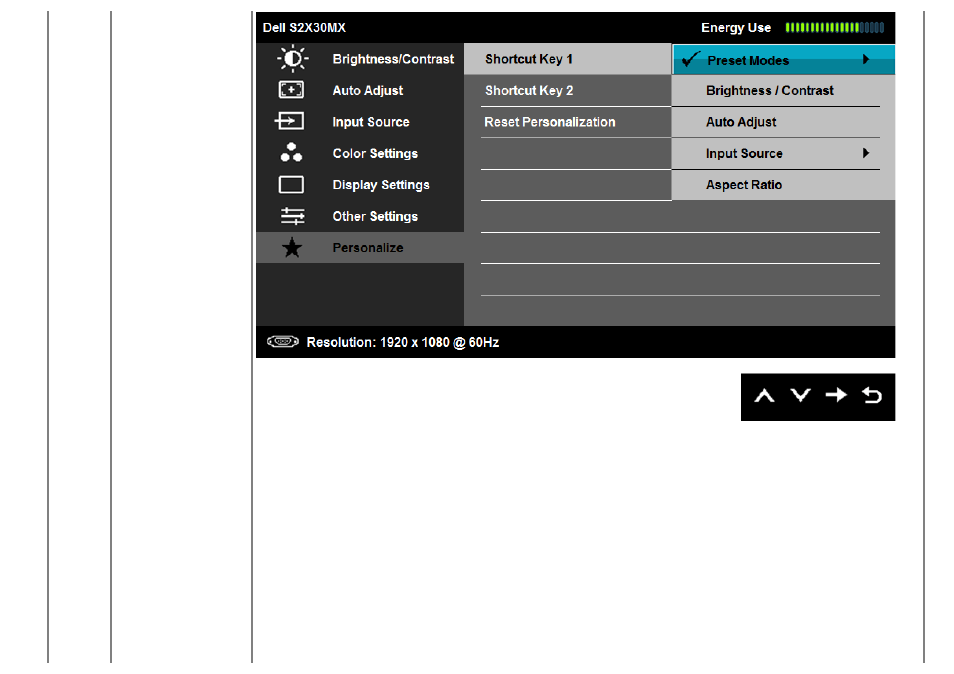Select the Brightness/Contrast menu label

pyautogui.click(x=393, y=59)
